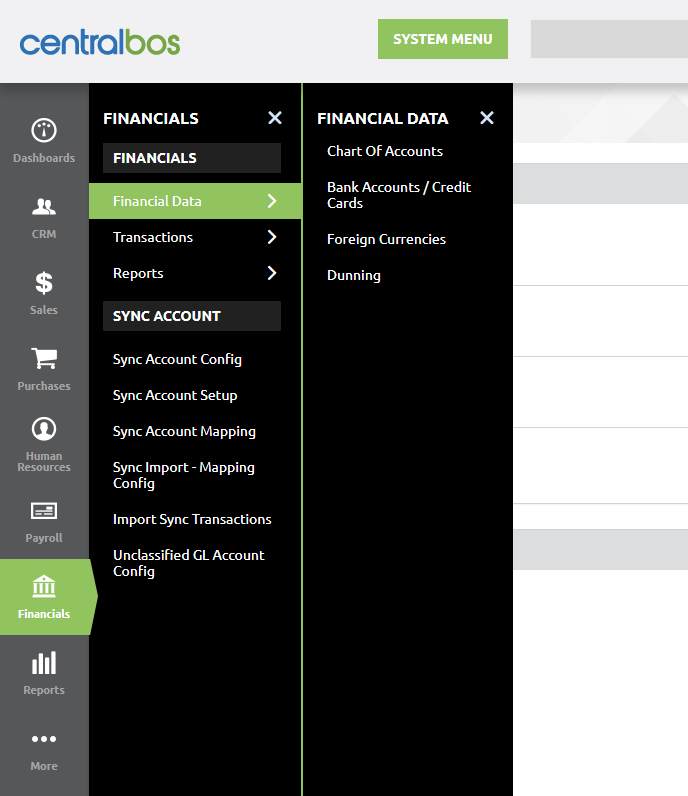Click the System Menu button
The width and height of the screenshot is (688, 796).
pos(443,39)
